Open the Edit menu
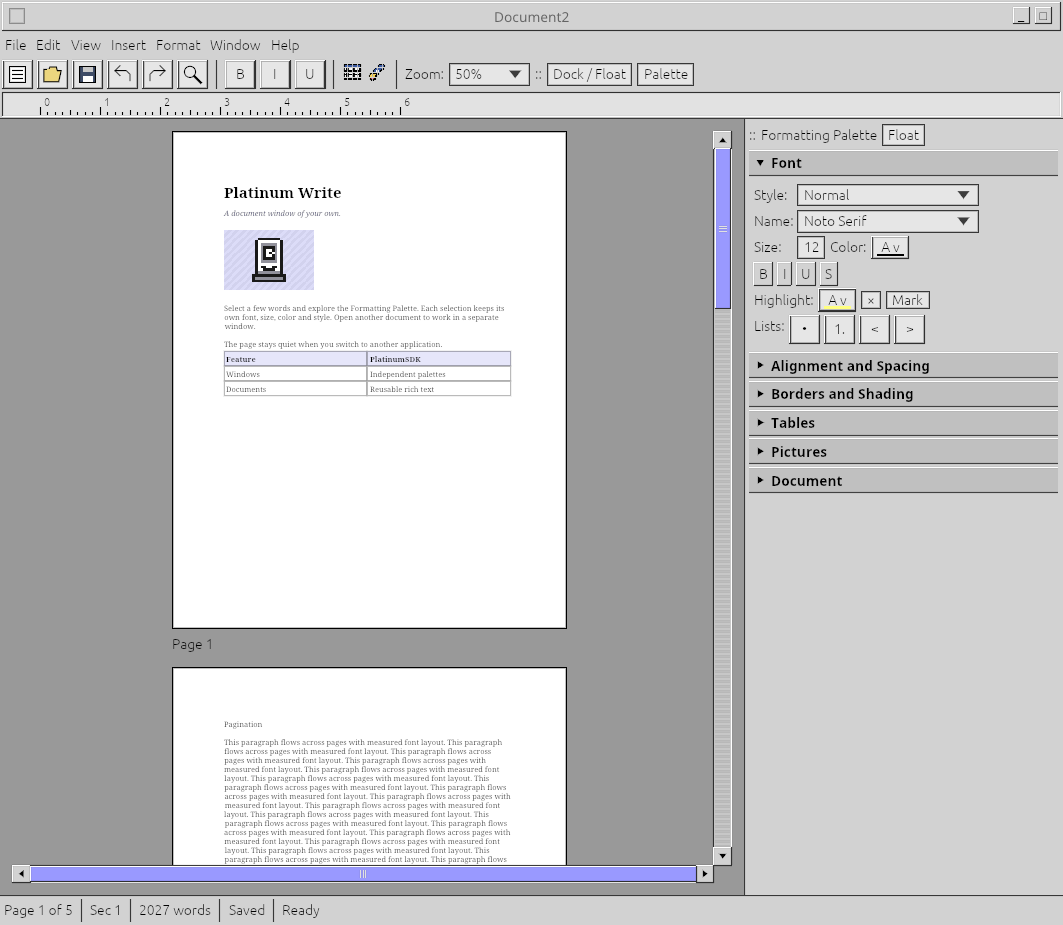This screenshot has width=1063, height=925. tap(48, 45)
